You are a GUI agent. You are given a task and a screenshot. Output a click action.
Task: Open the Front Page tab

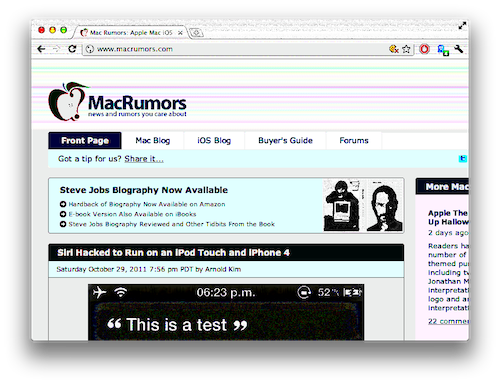coord(85,141)
